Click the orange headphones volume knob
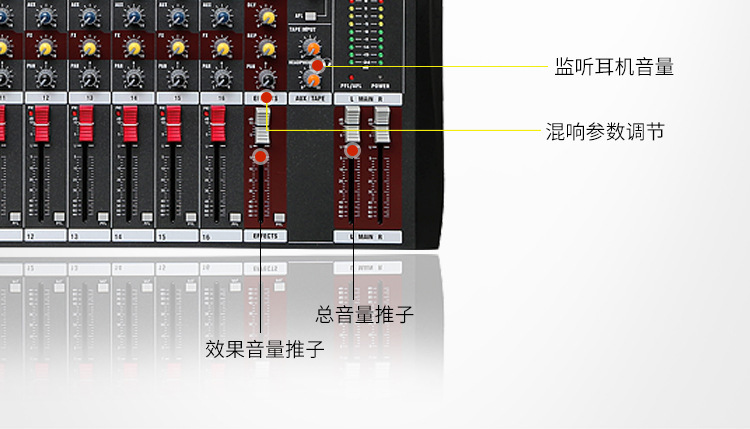 tap(311, 79)
